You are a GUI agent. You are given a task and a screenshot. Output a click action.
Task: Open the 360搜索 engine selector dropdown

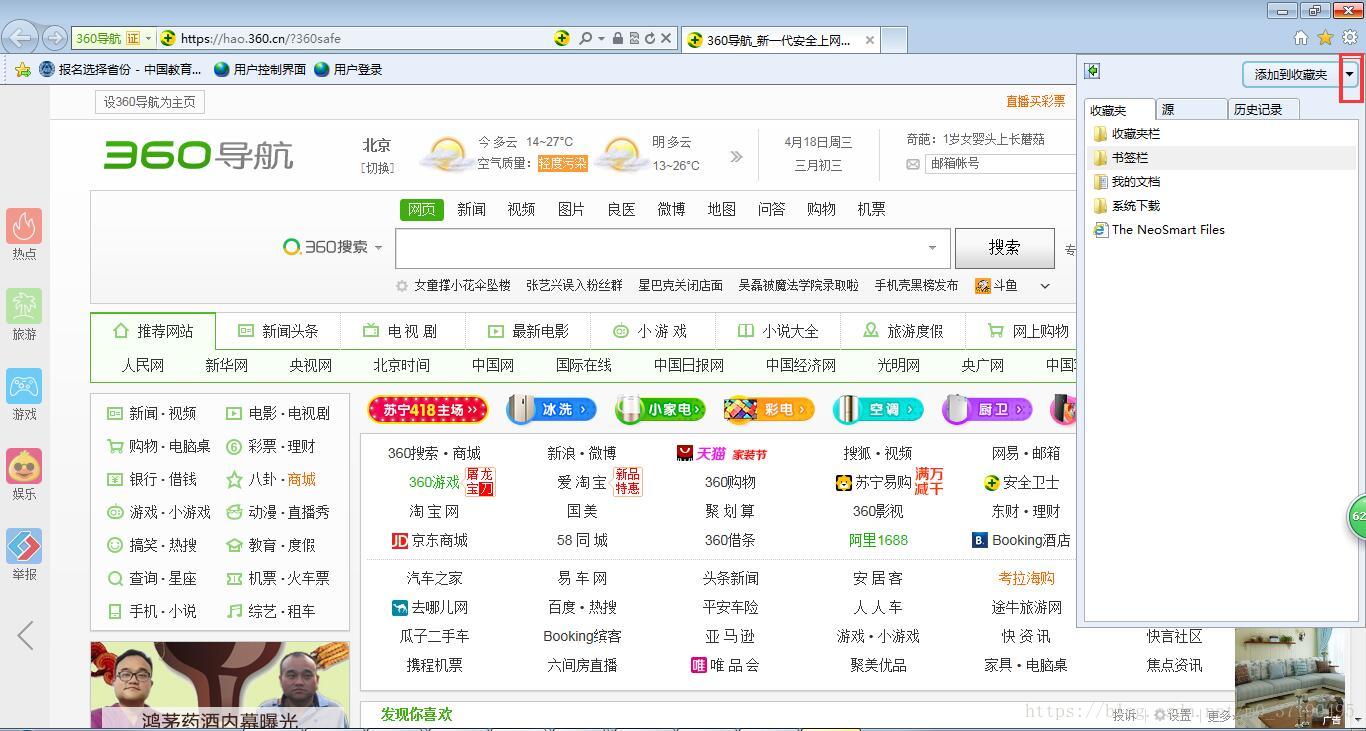(x=379, y=248)
